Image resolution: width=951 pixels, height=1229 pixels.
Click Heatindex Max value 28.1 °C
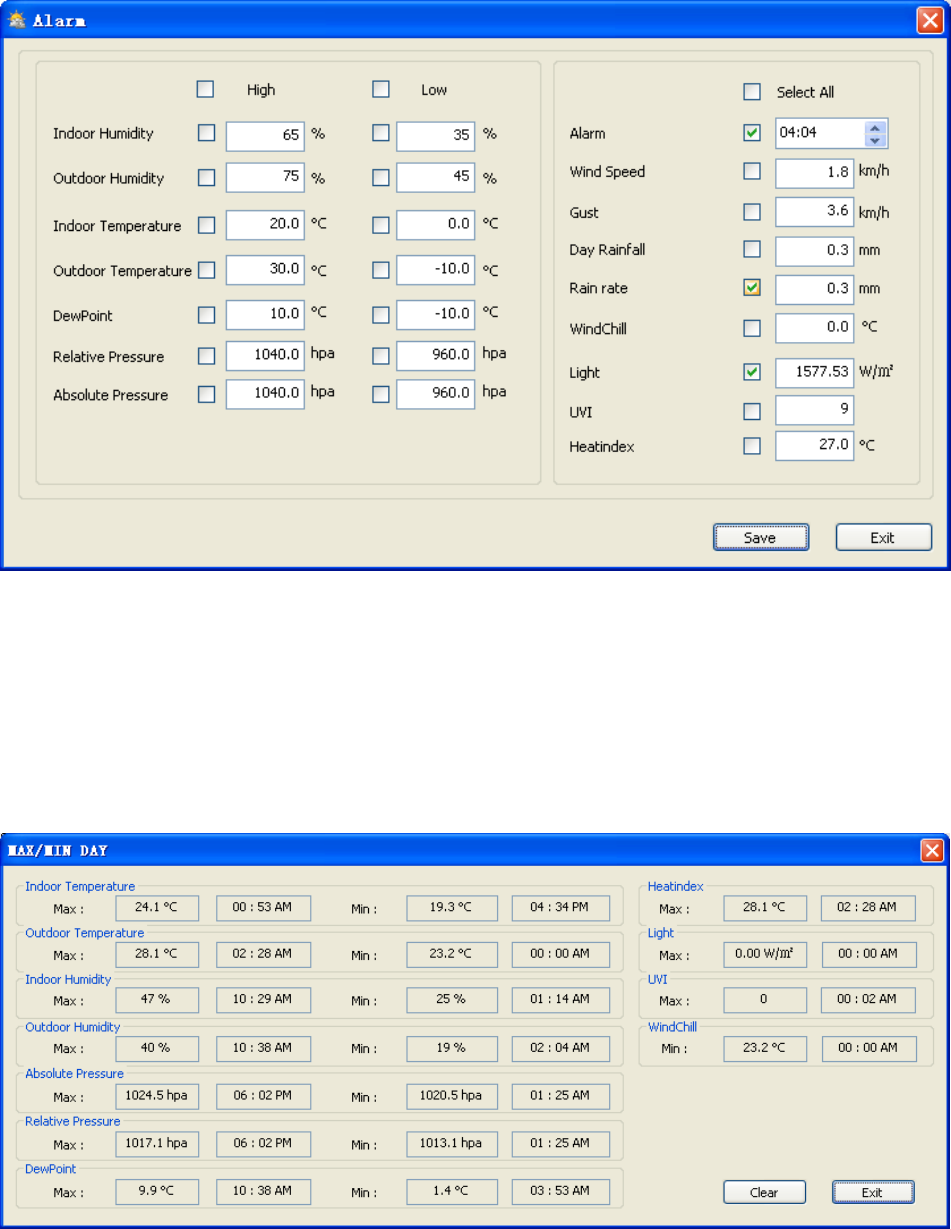764,908
